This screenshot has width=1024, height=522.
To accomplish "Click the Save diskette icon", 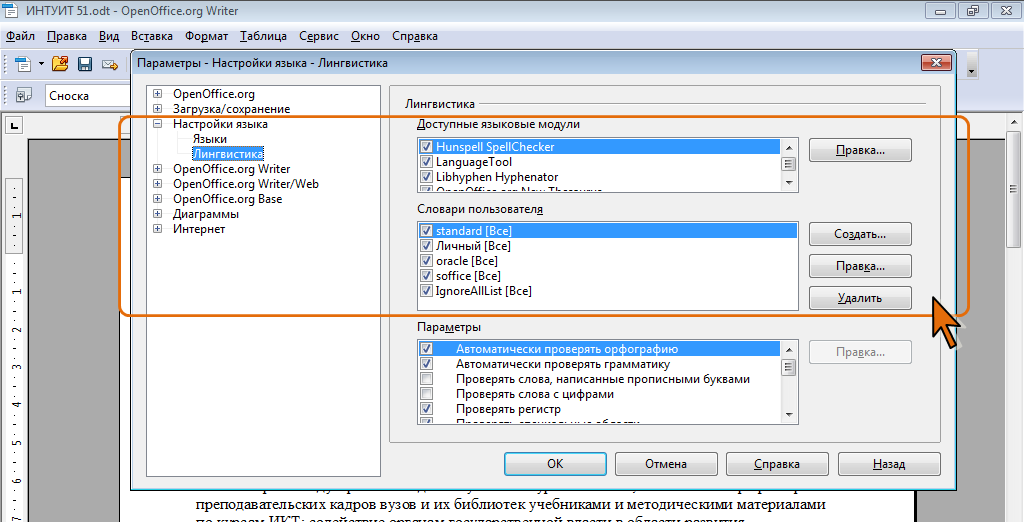I will point(85,64).
